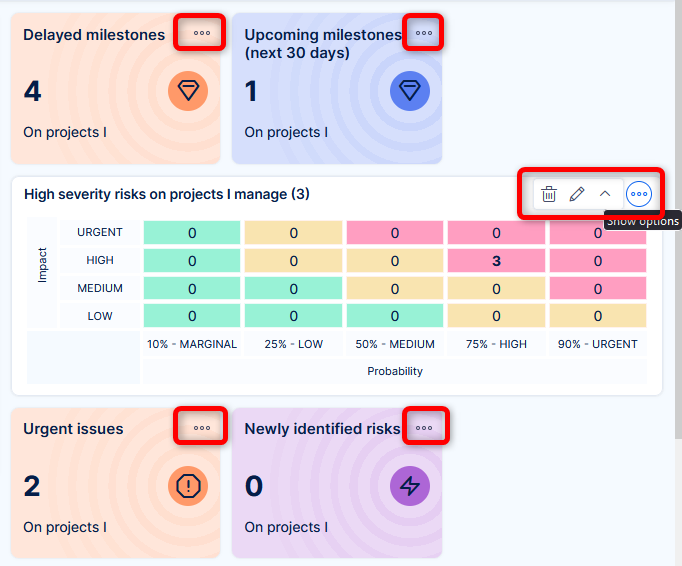Screen dimensions: 682x566
Task: Click the High severity risks widget title
Action: [166, 194]
